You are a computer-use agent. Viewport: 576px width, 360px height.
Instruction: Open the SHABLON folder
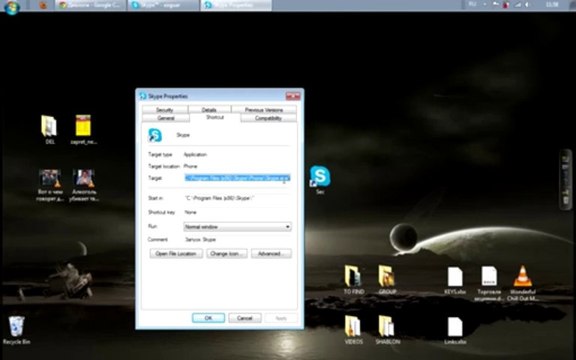tap(387, 330)
